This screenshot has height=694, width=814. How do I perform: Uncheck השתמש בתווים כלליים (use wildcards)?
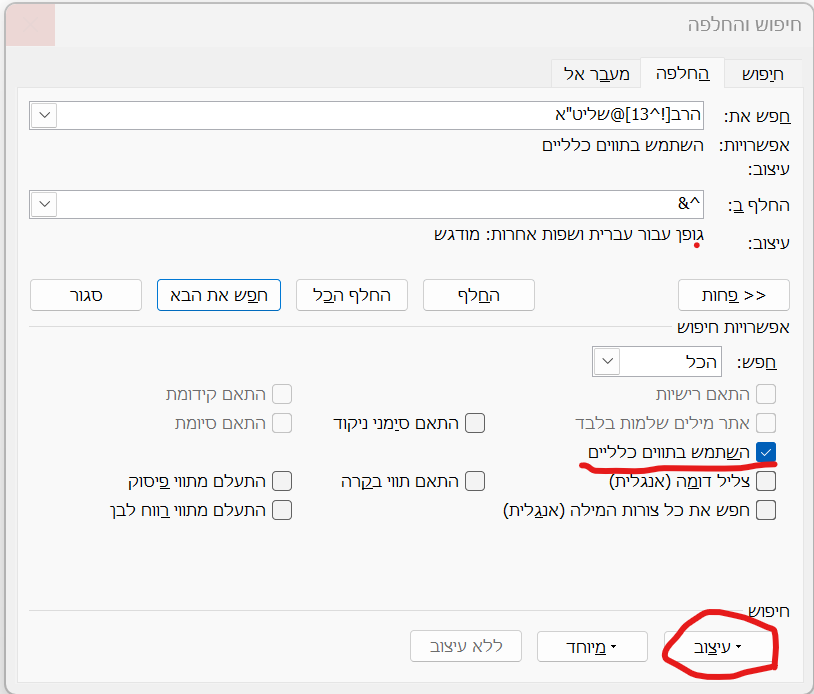766,453
